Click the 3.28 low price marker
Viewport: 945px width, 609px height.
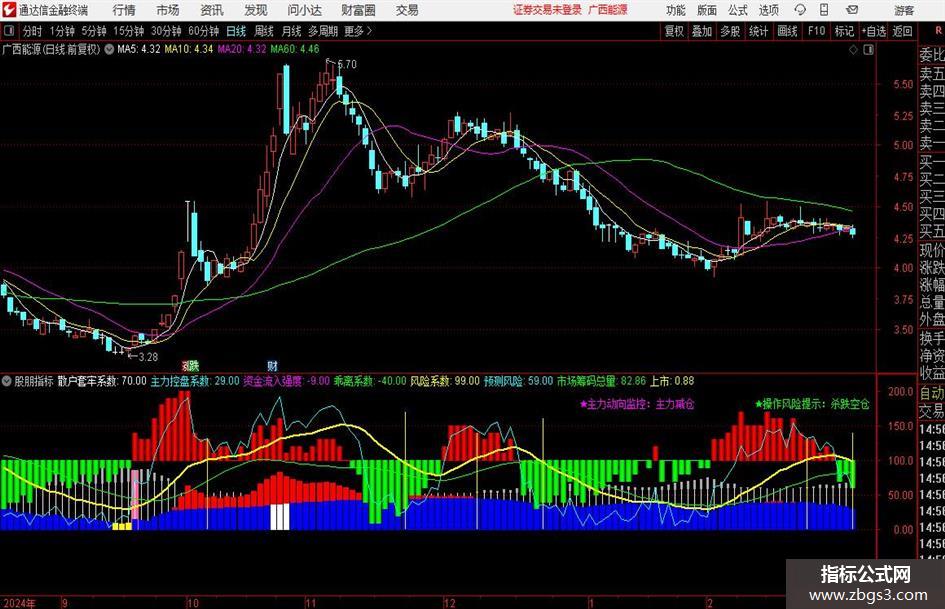pyautogui.click(x=148, y=357)
